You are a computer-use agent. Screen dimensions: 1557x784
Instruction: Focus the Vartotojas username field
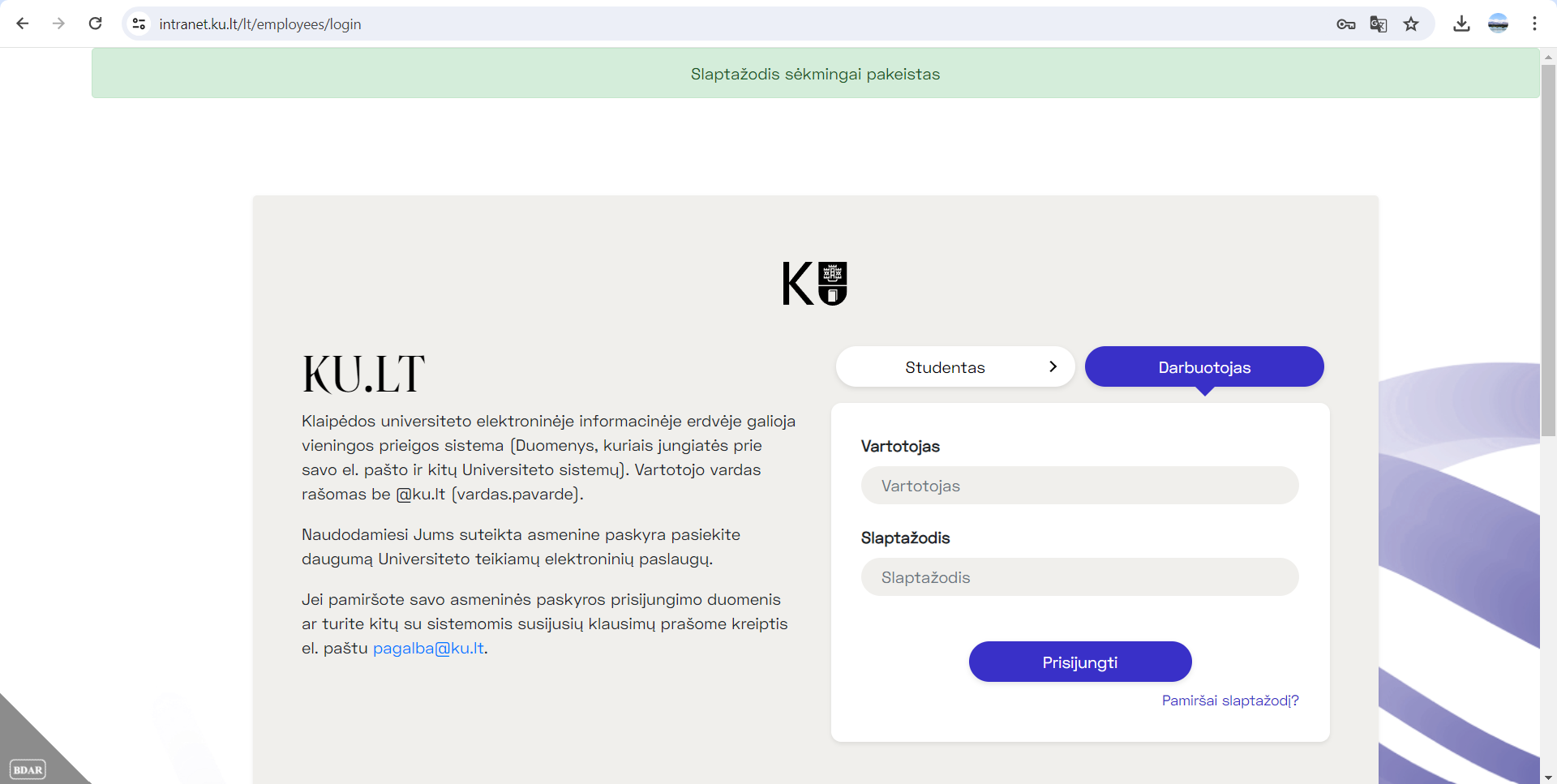[x=1079, y=486]
